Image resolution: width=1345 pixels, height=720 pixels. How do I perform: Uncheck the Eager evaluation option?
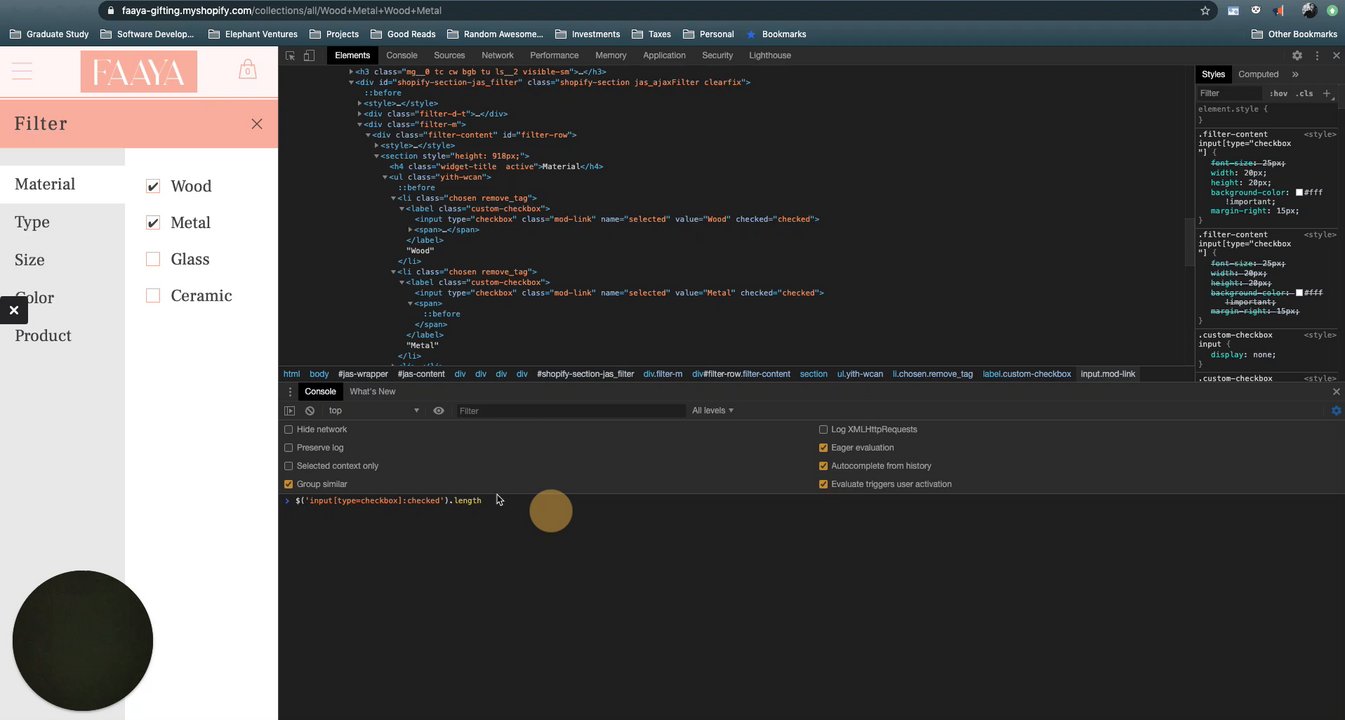(x=824, y=448)
